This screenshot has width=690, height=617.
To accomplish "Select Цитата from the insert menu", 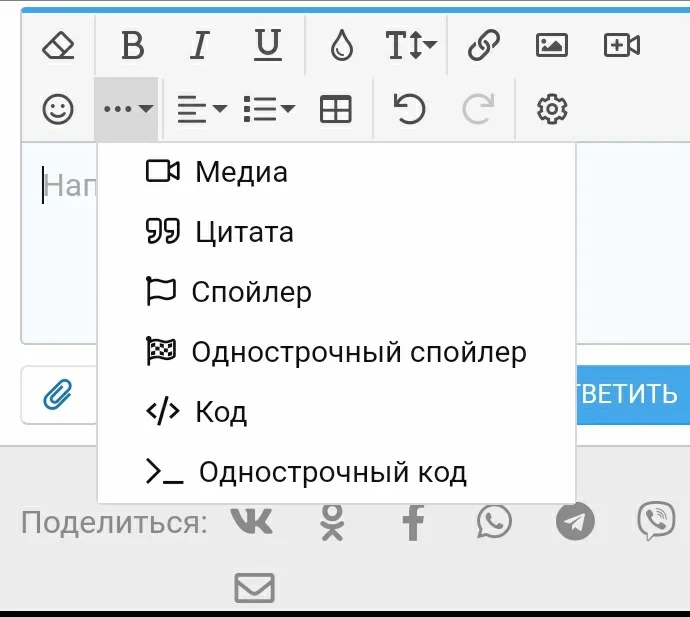I will click(x=244, y=232).
